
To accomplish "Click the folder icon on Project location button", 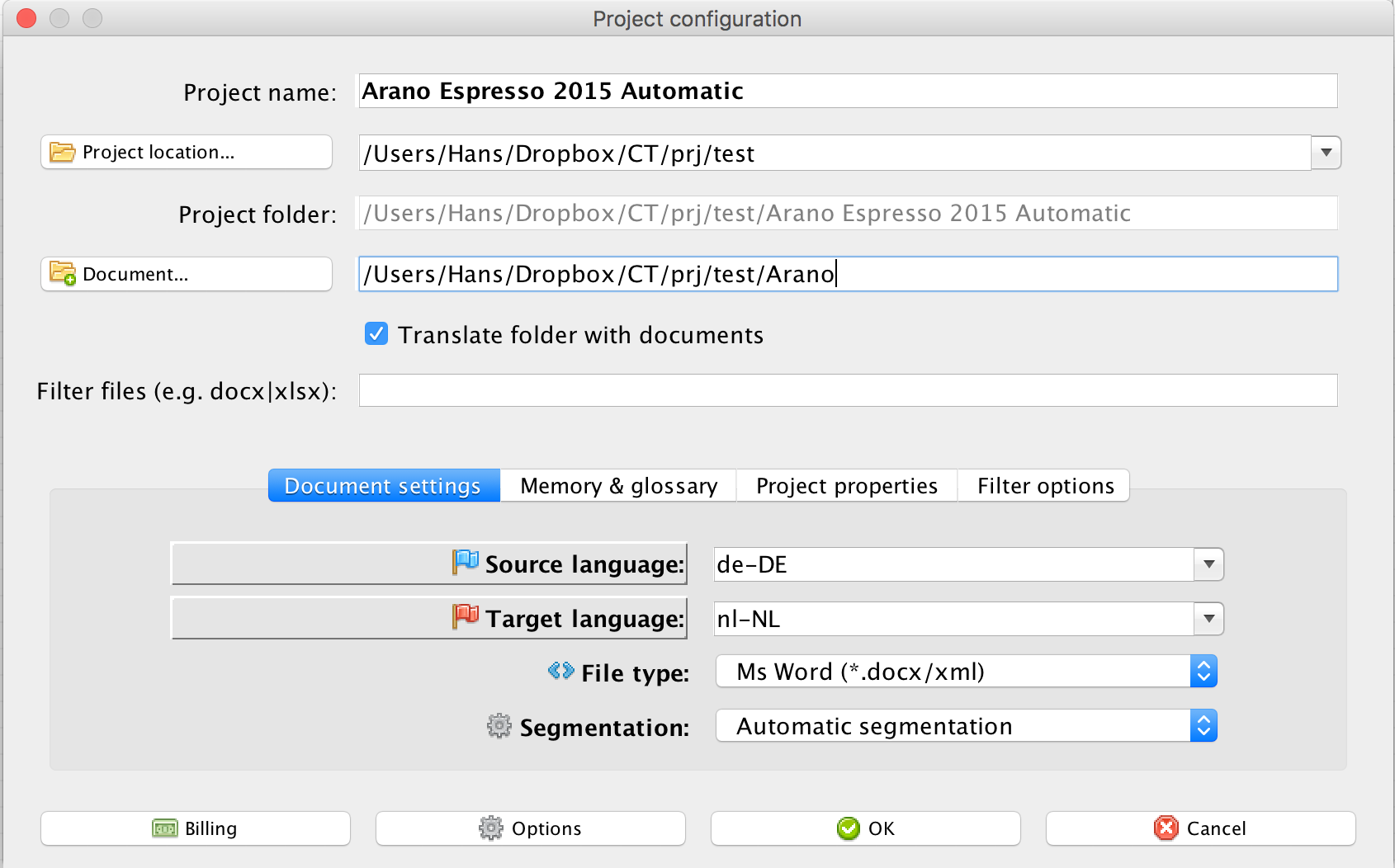I will click(62, 153).
